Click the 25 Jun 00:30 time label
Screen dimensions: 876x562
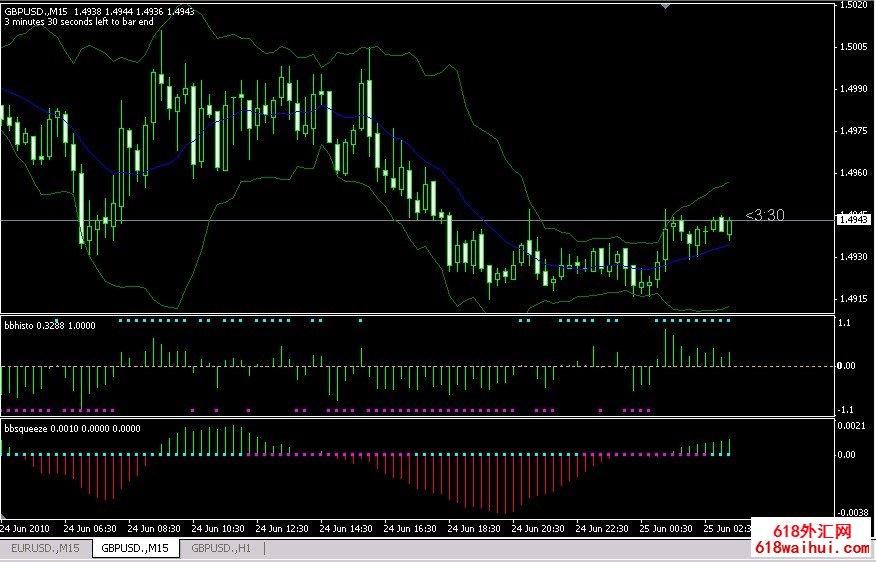[669, 528]
